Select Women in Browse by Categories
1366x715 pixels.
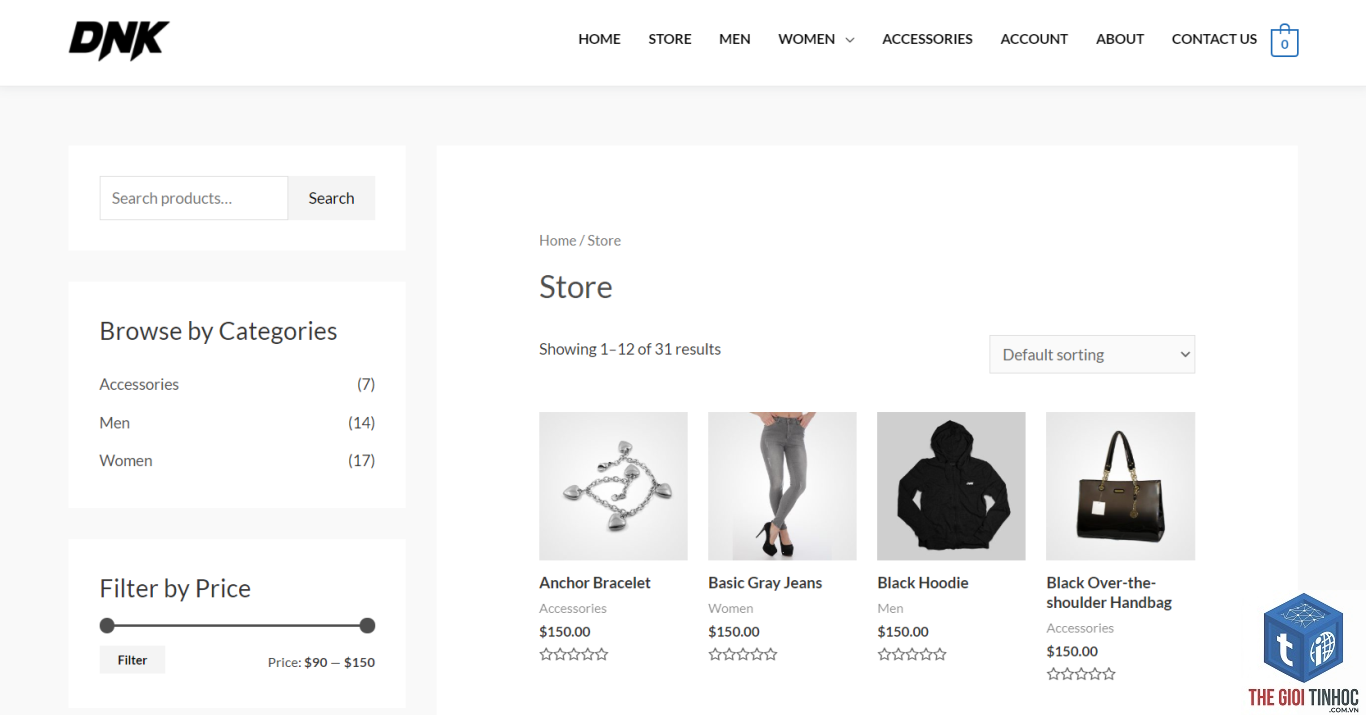point(126,461)
